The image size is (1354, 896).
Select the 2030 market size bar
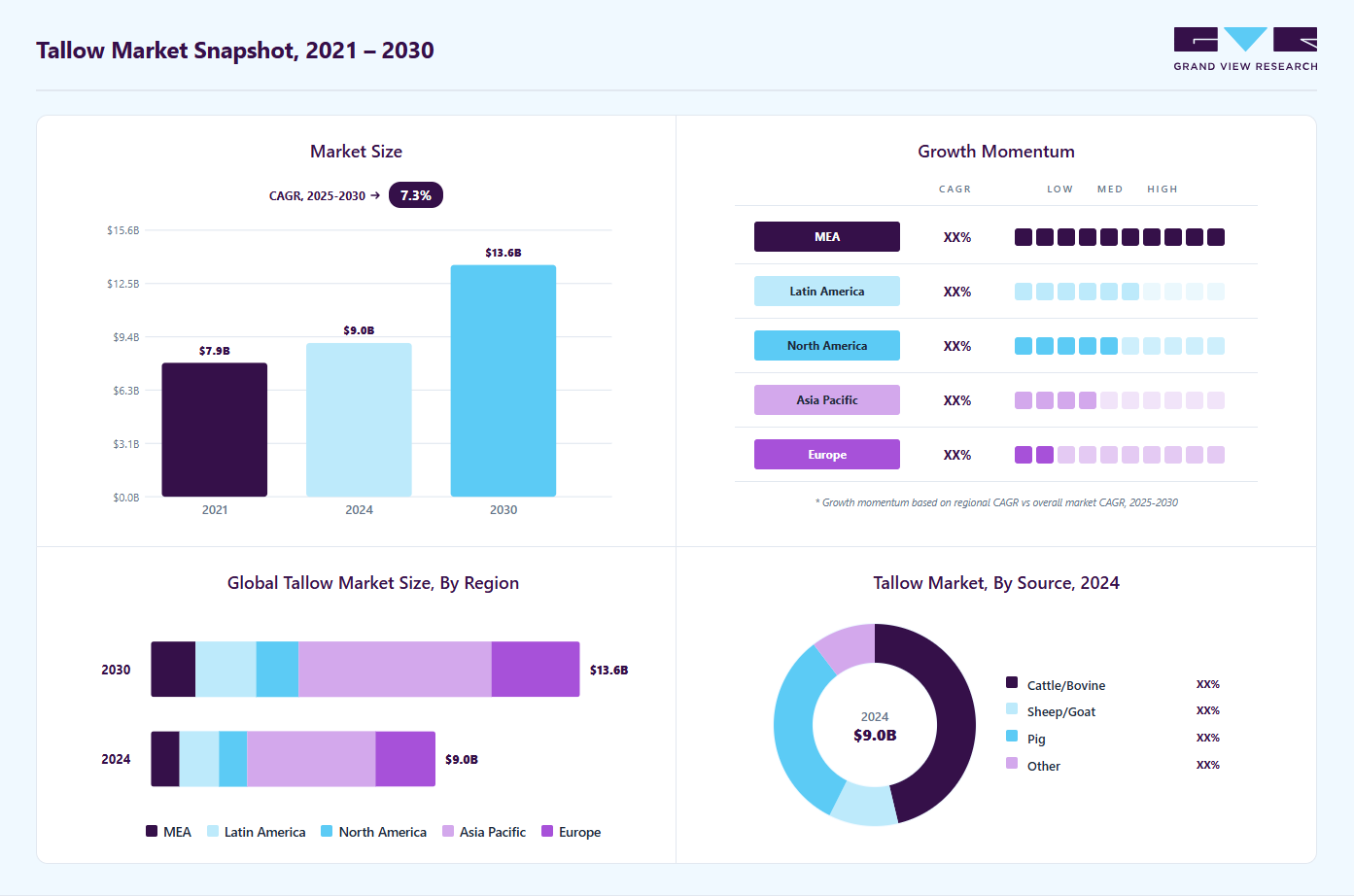click(503, 381)
